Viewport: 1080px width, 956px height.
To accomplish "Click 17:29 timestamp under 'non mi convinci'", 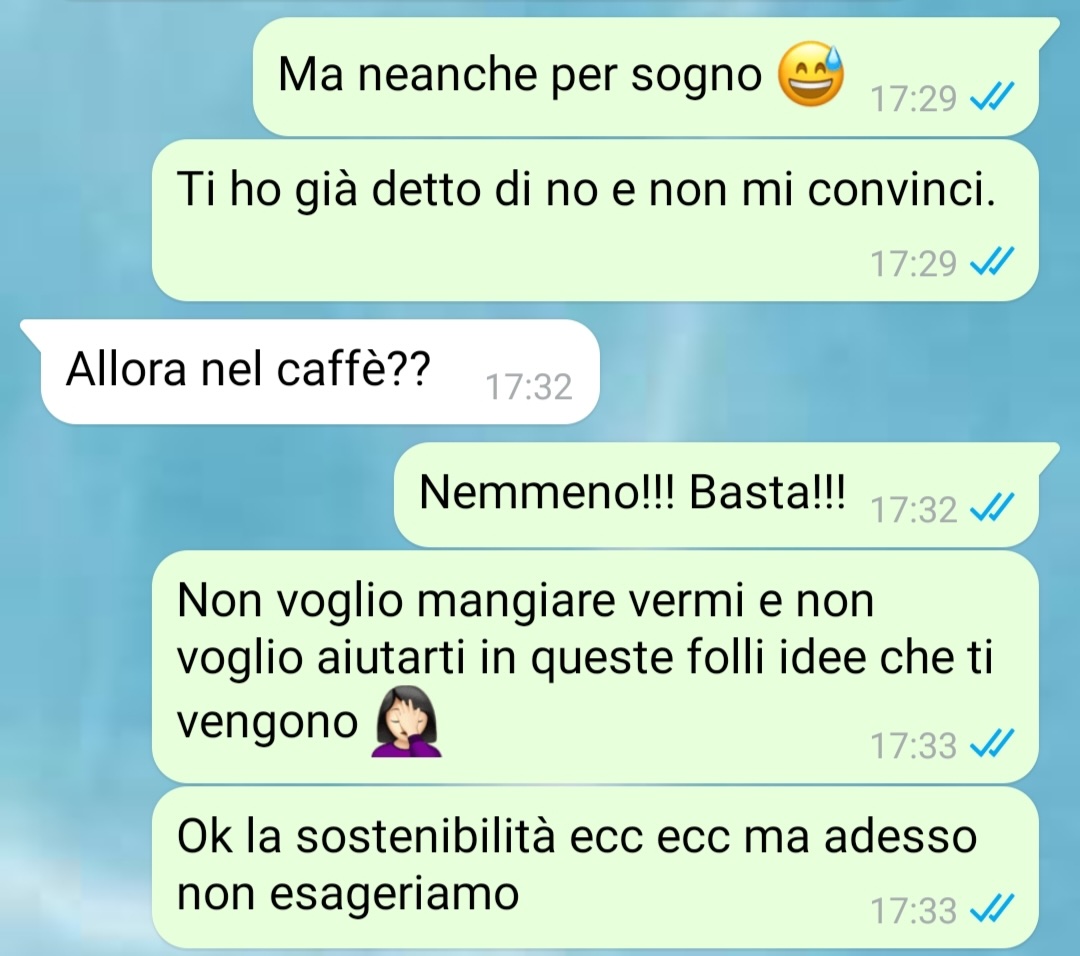I will click(914, 263).
